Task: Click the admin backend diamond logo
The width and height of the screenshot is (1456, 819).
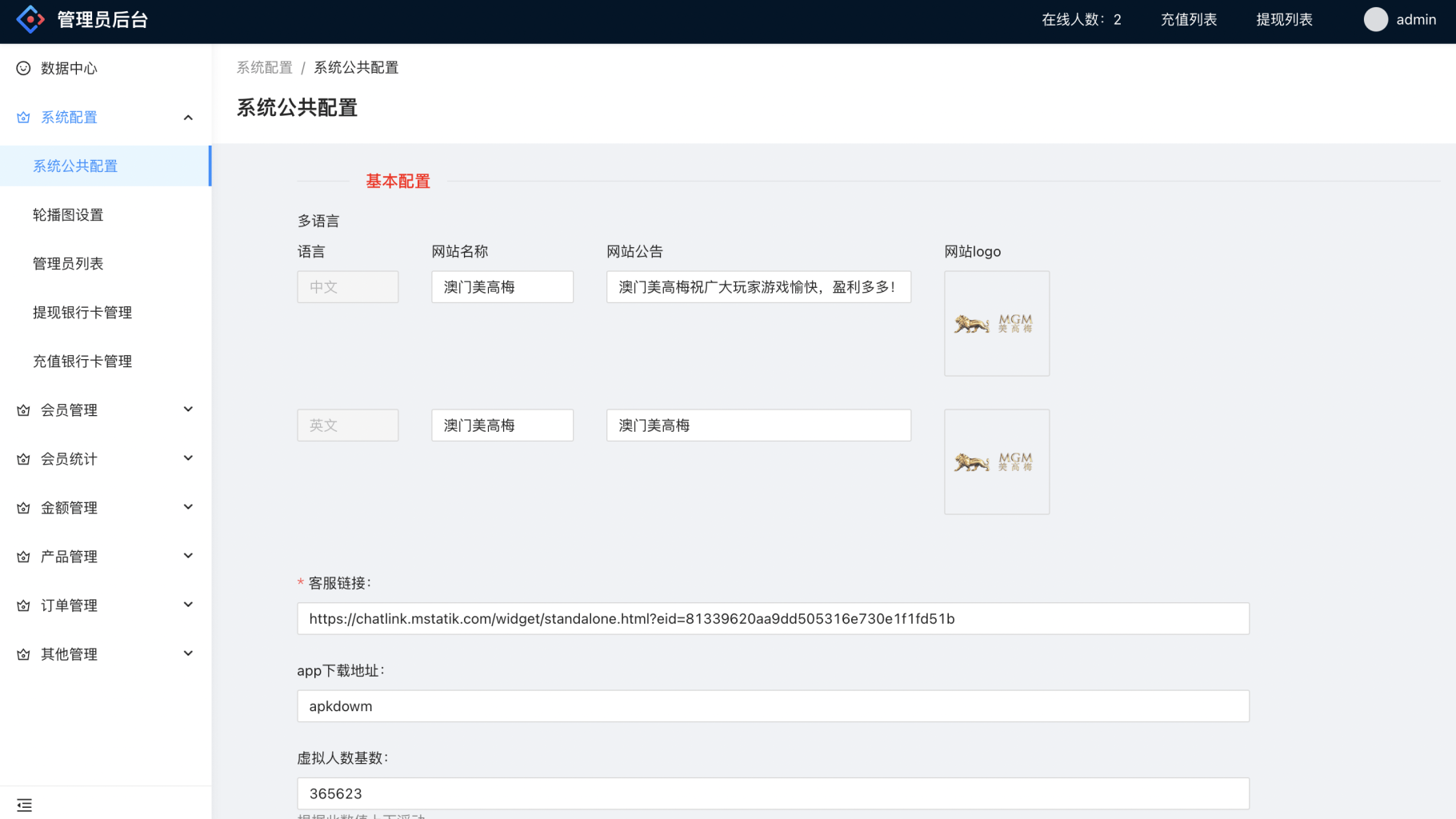Action: click(30, 18)
